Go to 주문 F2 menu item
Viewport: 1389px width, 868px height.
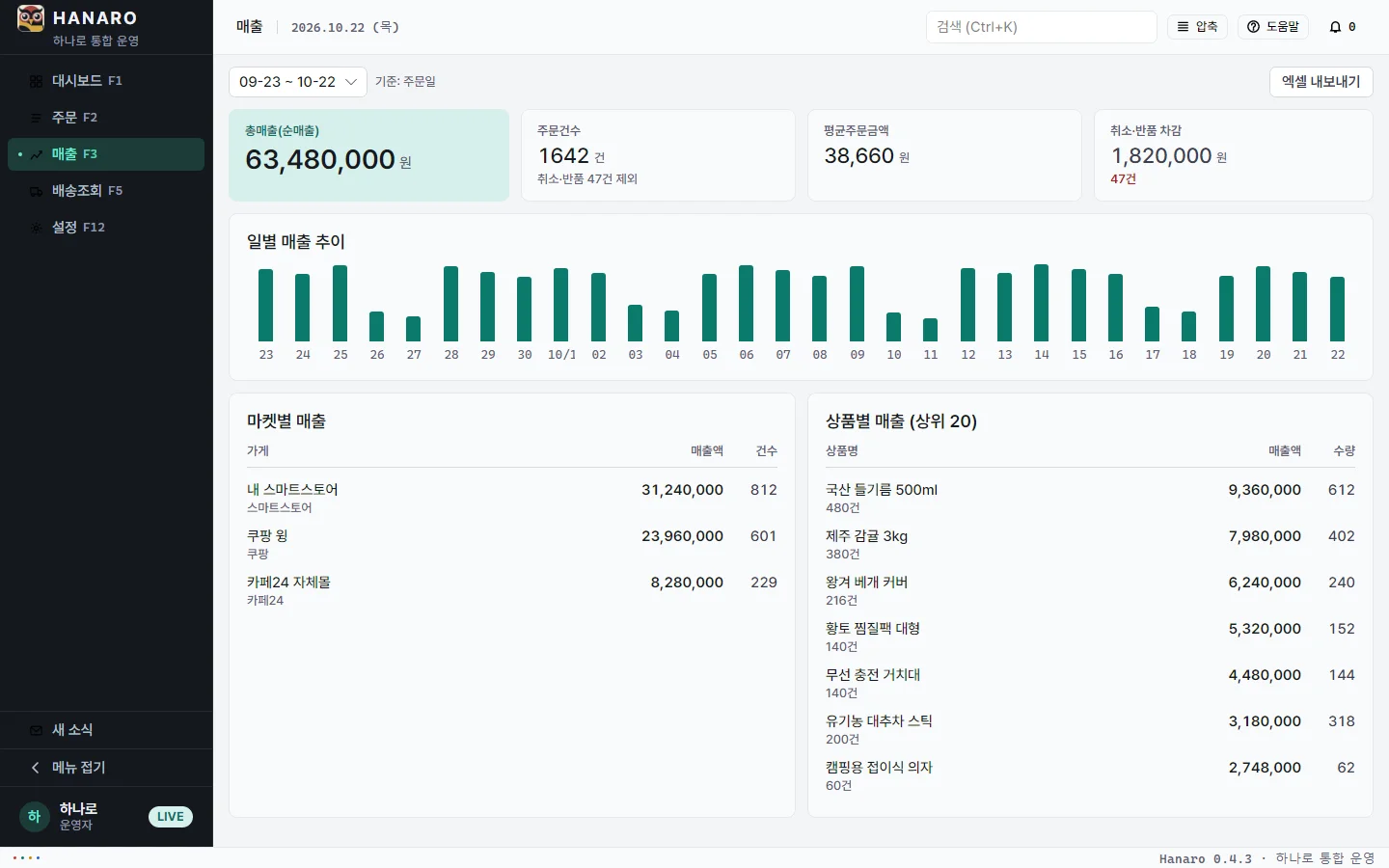point(106,118)
